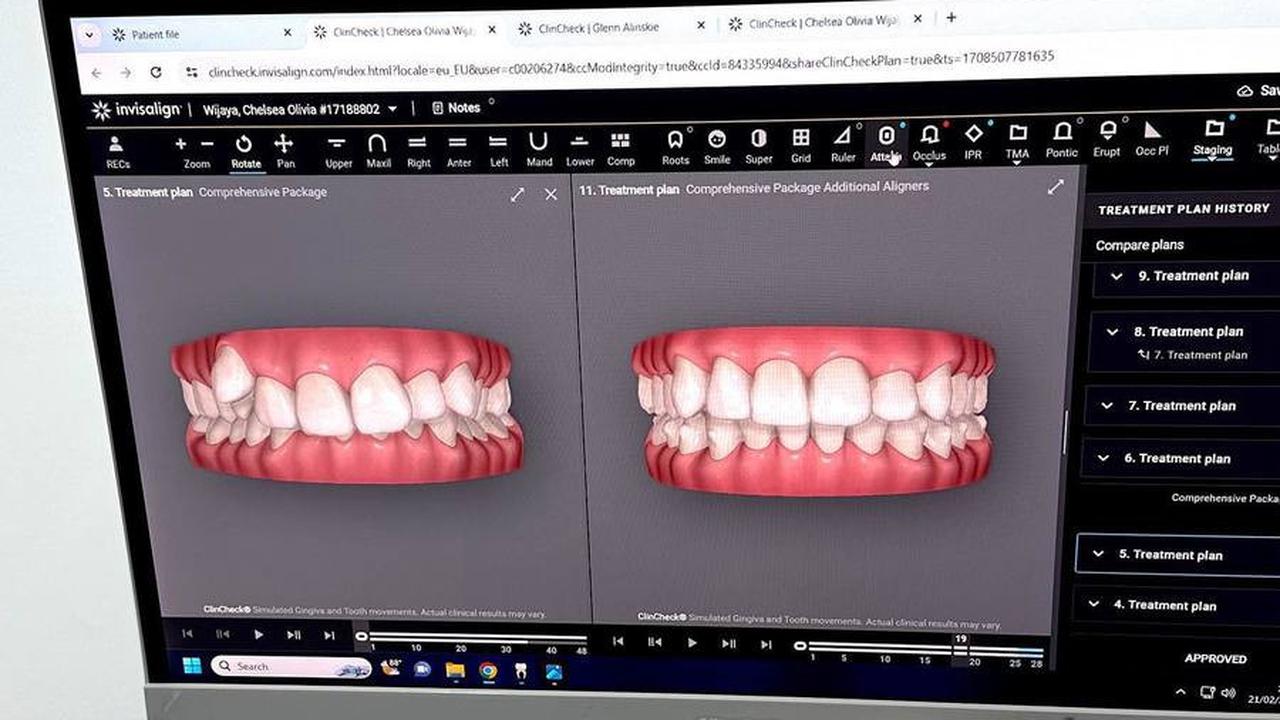Toggle Super superimposition
This screenshot has width=1280, height=720.
point(758,147)
